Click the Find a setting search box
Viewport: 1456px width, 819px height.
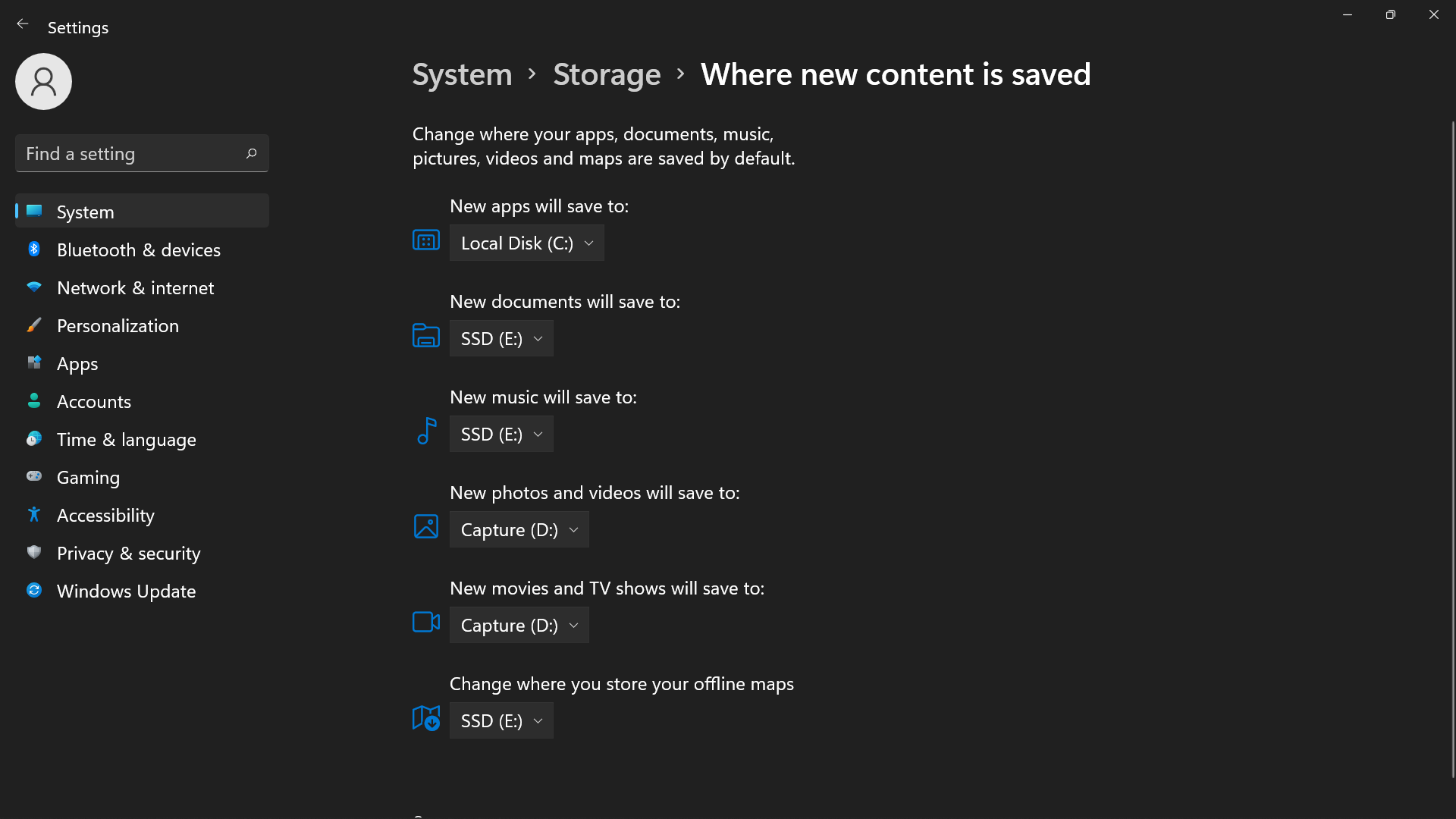point(129,154)
